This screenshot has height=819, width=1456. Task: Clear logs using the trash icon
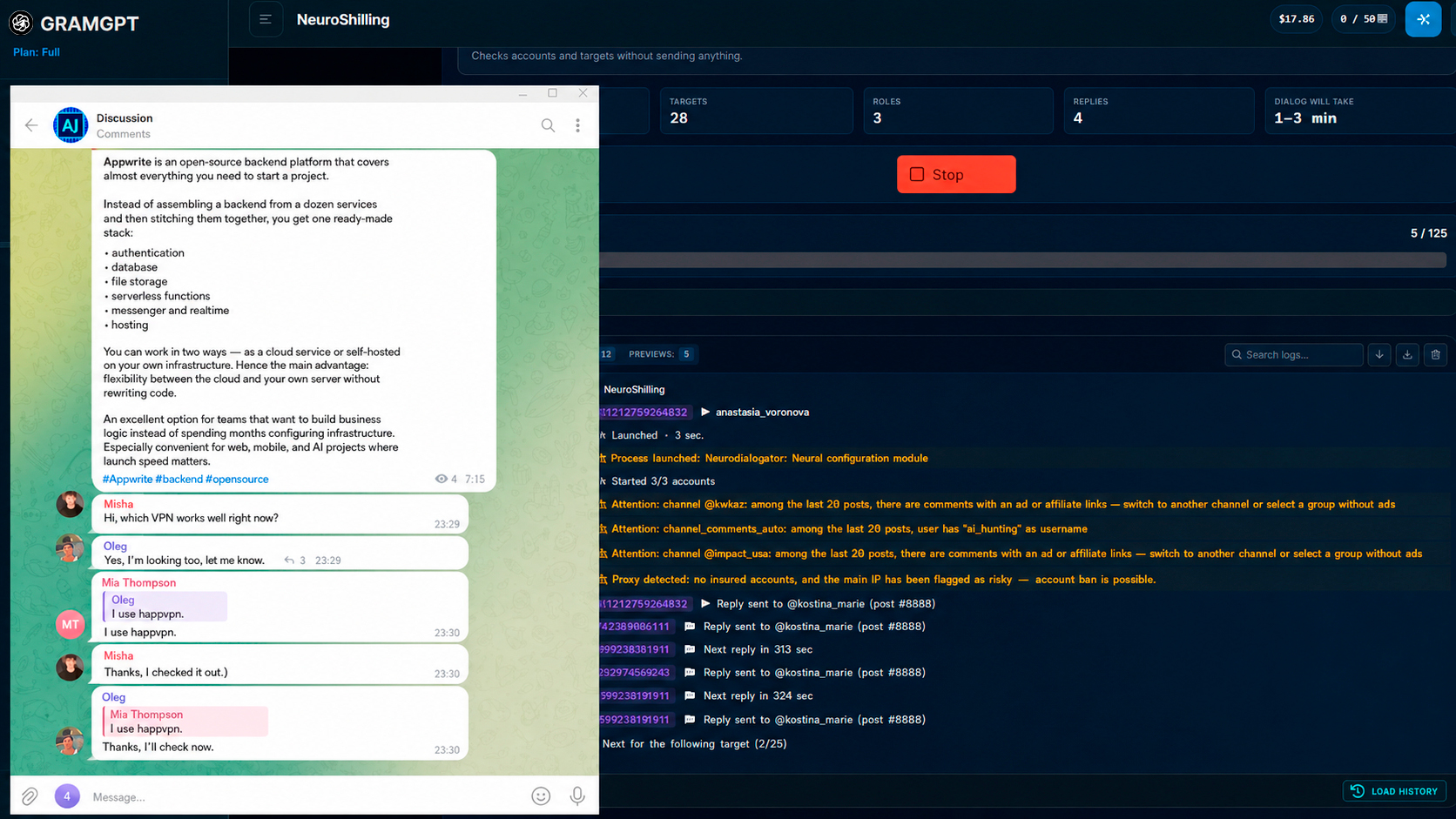pos(1436,354)
